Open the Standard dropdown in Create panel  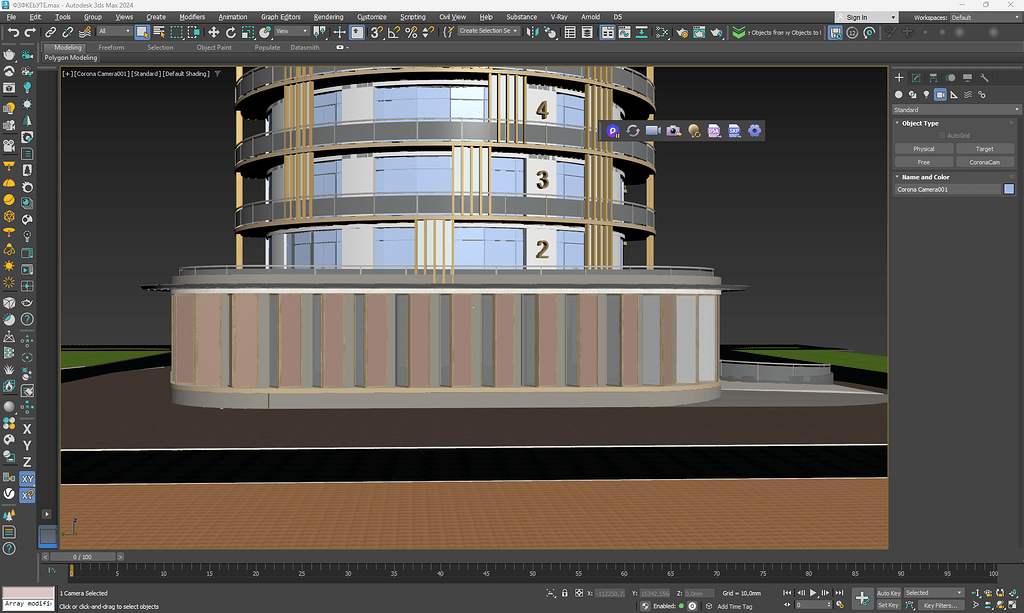click(x=956, y=108)
